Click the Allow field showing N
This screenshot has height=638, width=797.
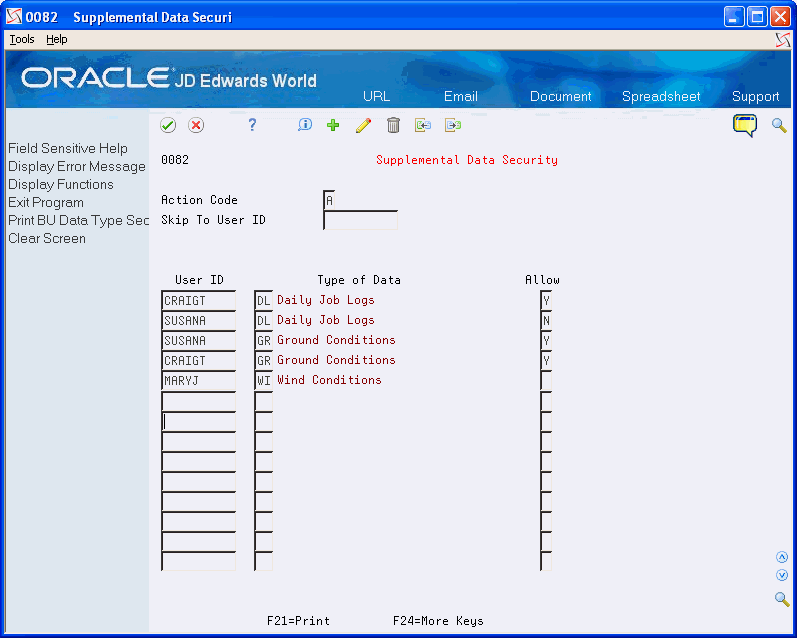tap(546, 320)
